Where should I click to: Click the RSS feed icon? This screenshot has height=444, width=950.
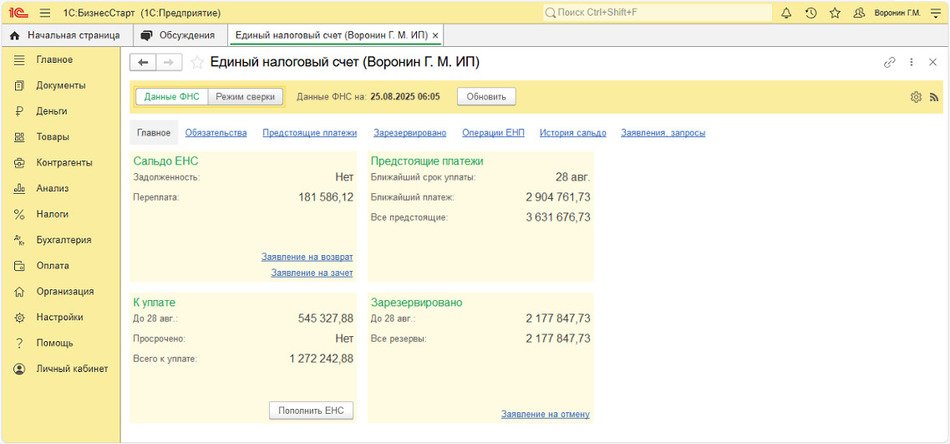(934, 97)
